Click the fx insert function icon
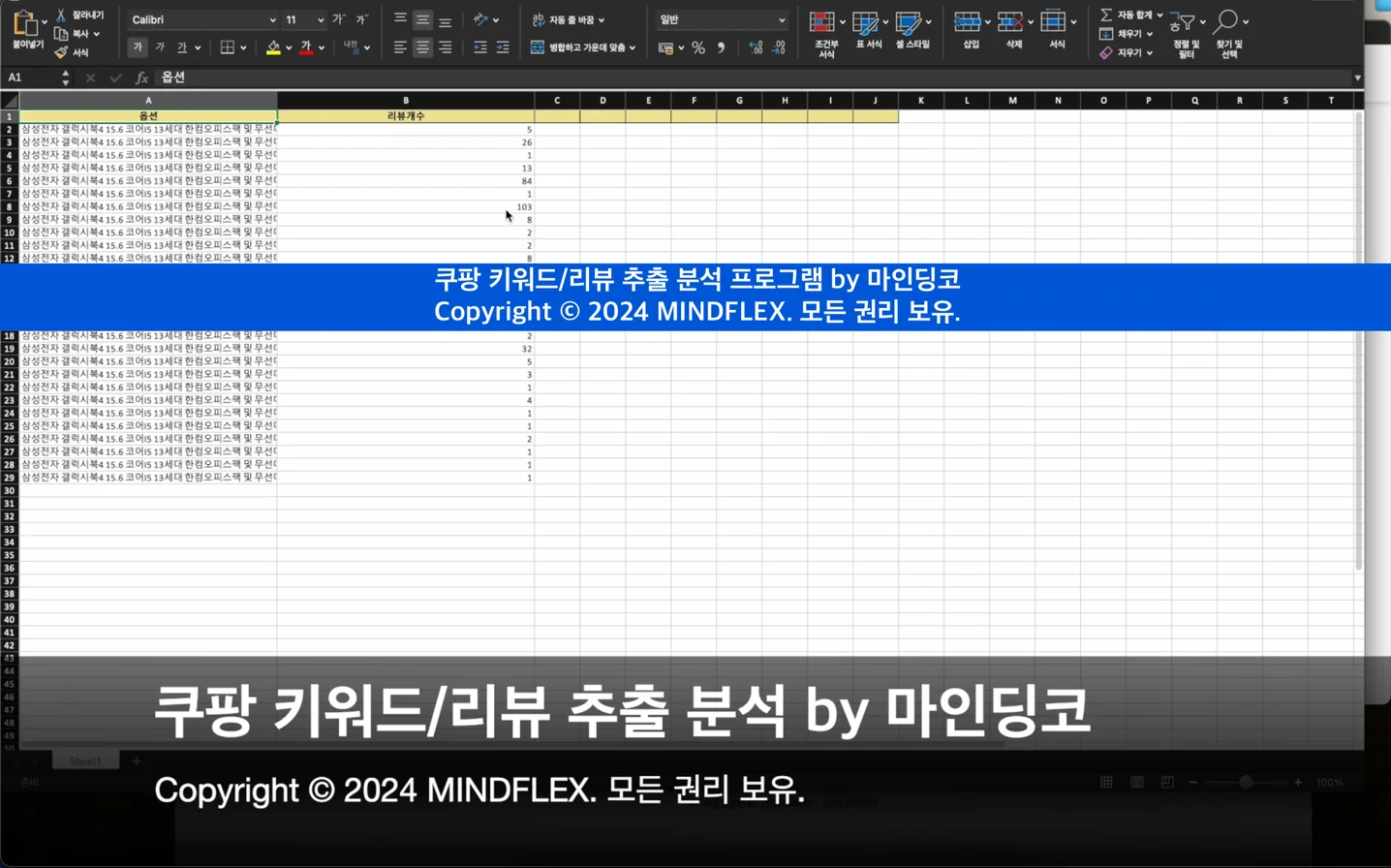 (x=141, y=77)
